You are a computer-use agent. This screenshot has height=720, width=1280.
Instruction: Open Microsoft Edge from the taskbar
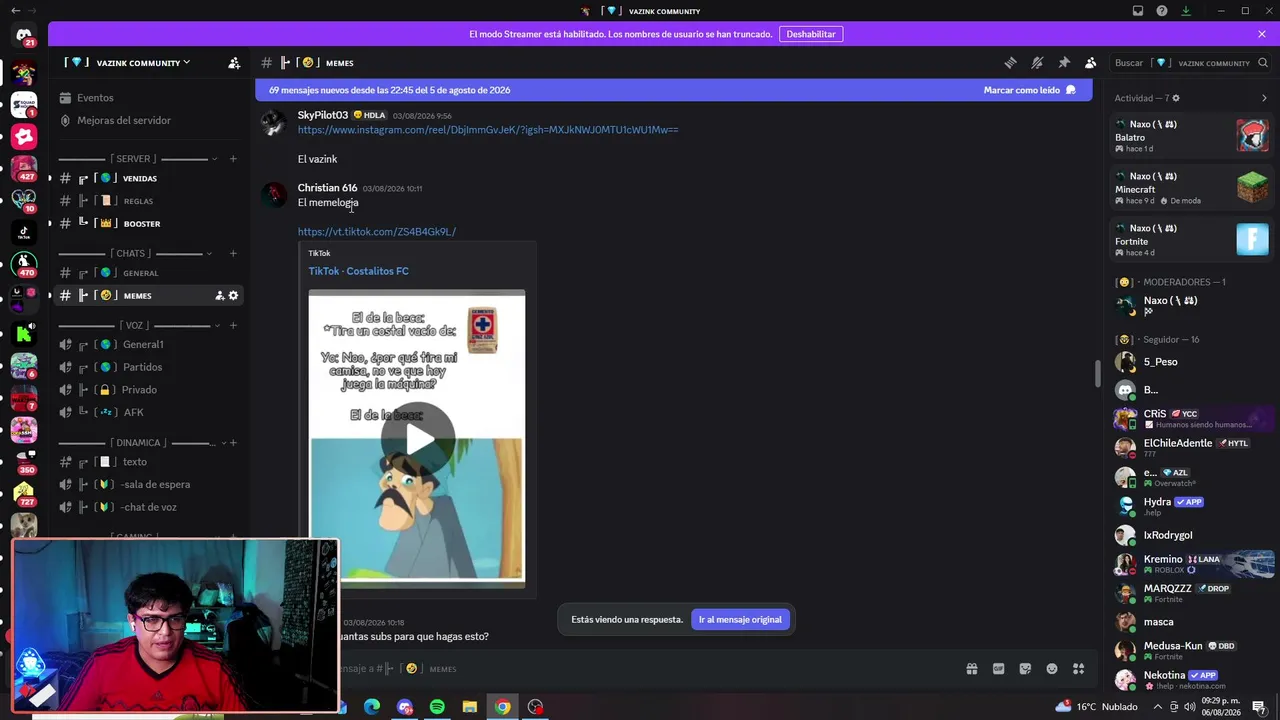(x=372, y=707)
